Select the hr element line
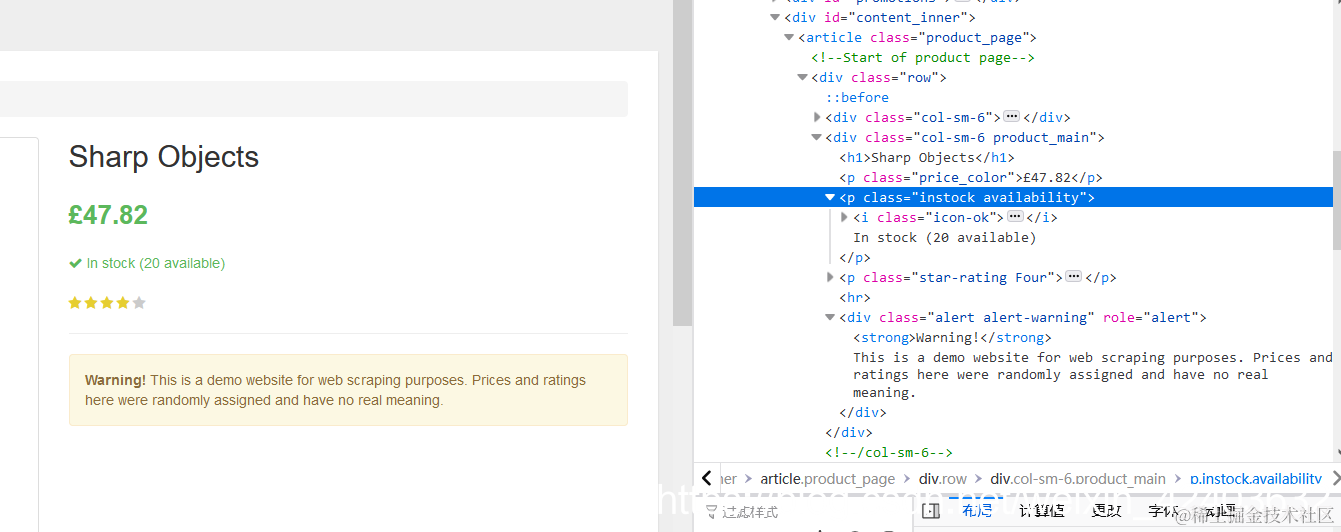 point(855,297)
